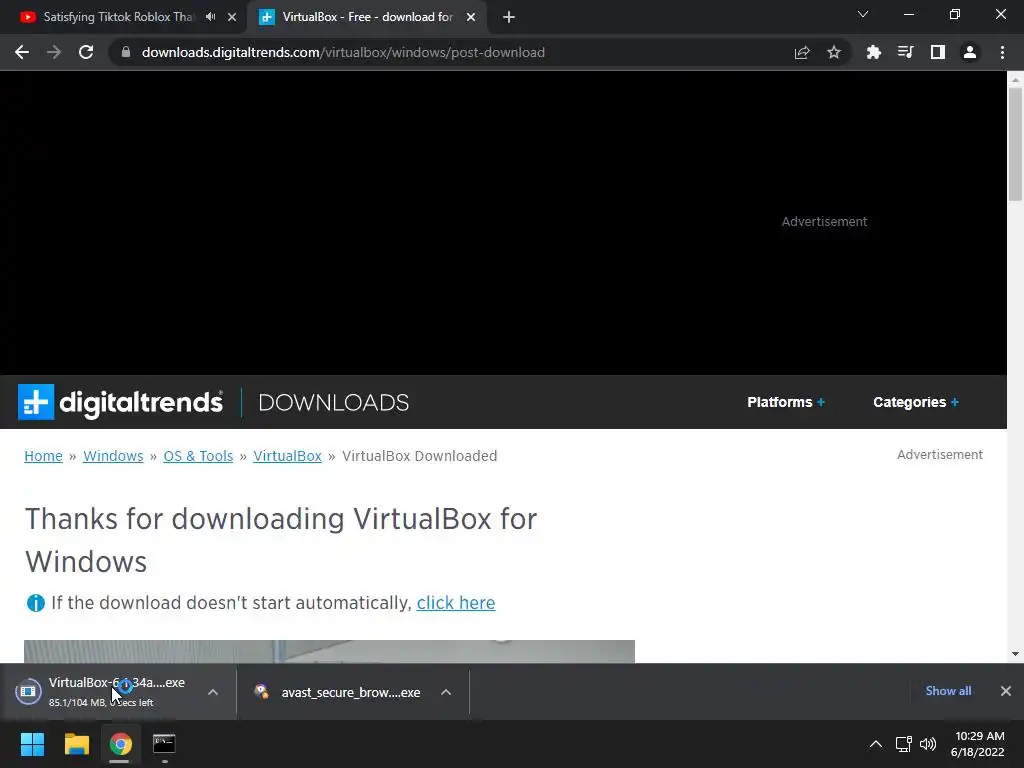Click the address bar URL
1024x768 pixels.
tap(344, 52)
